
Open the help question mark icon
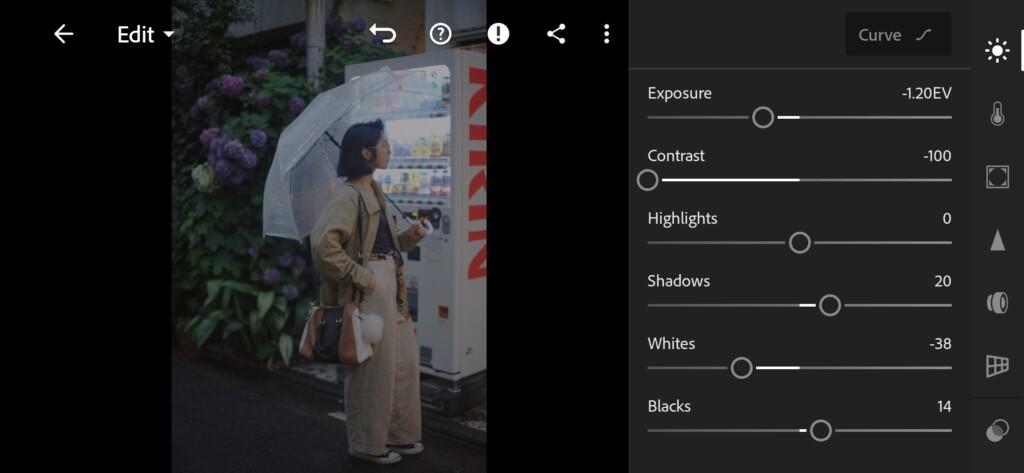(x=441, y=34)
